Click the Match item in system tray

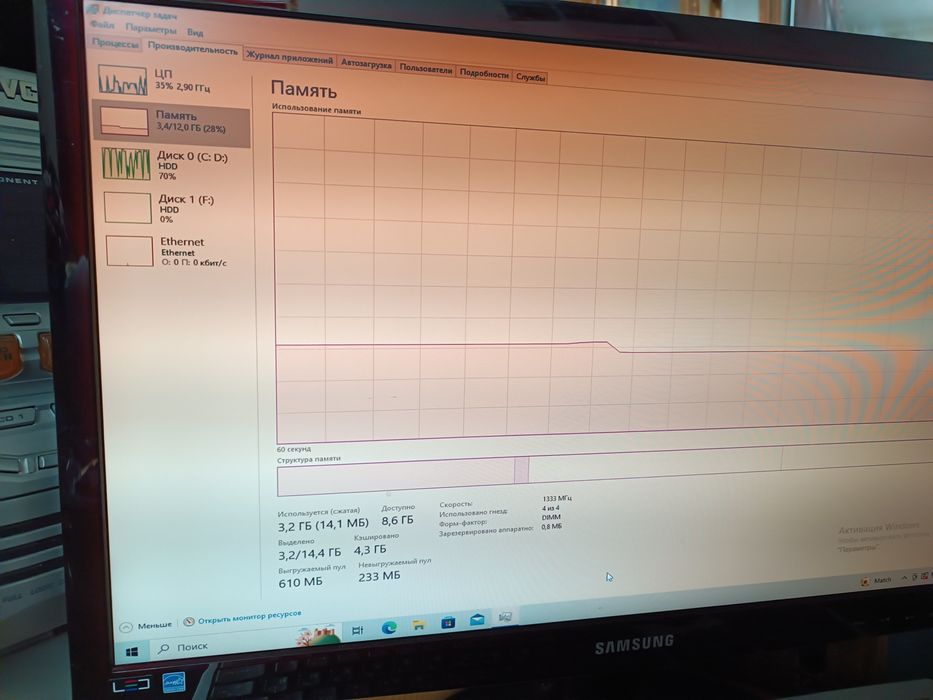pos(876,581)
